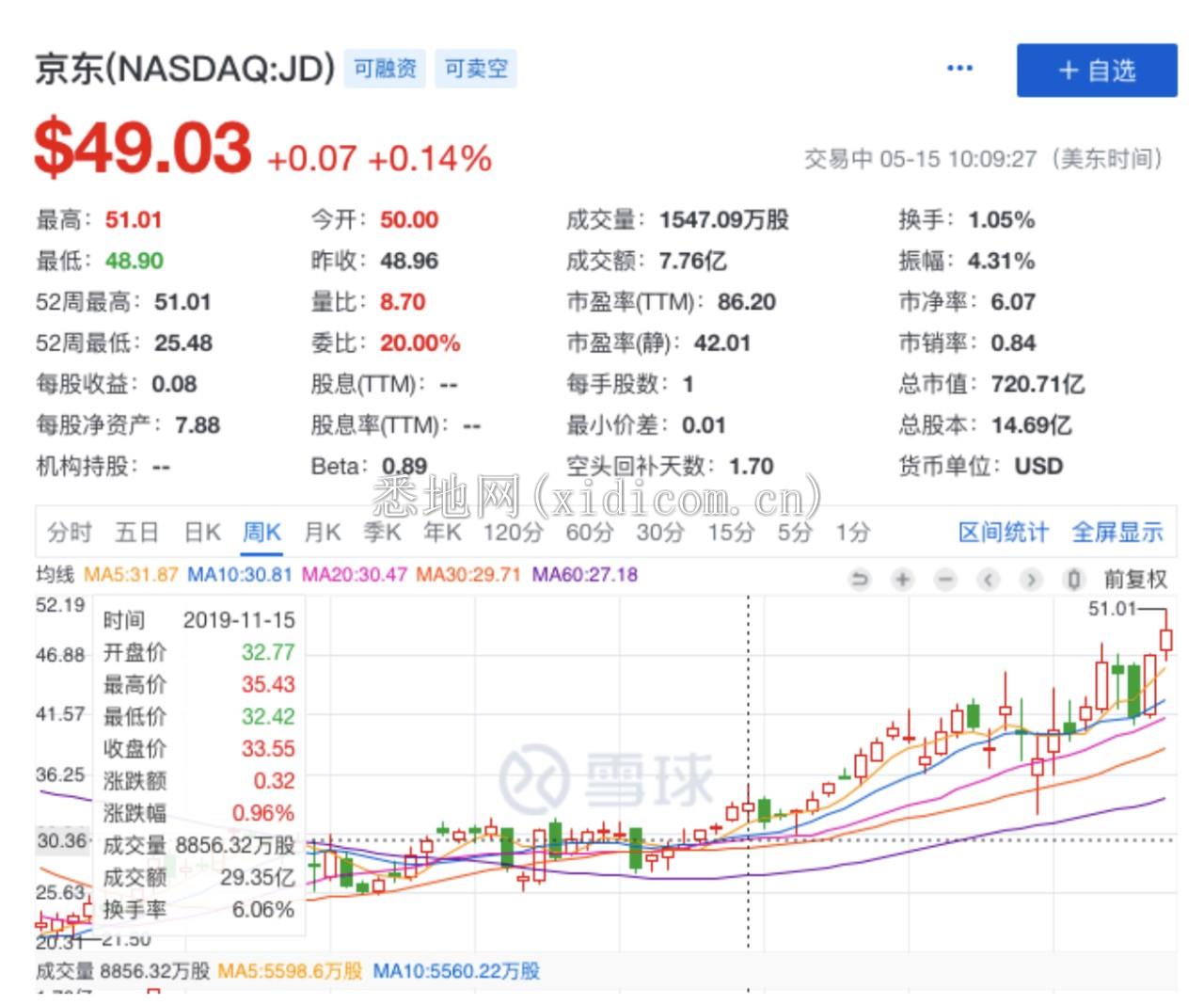Switch to the 年K tab
This screenshot has height=1005, width=1204.
tap(442, 532)
